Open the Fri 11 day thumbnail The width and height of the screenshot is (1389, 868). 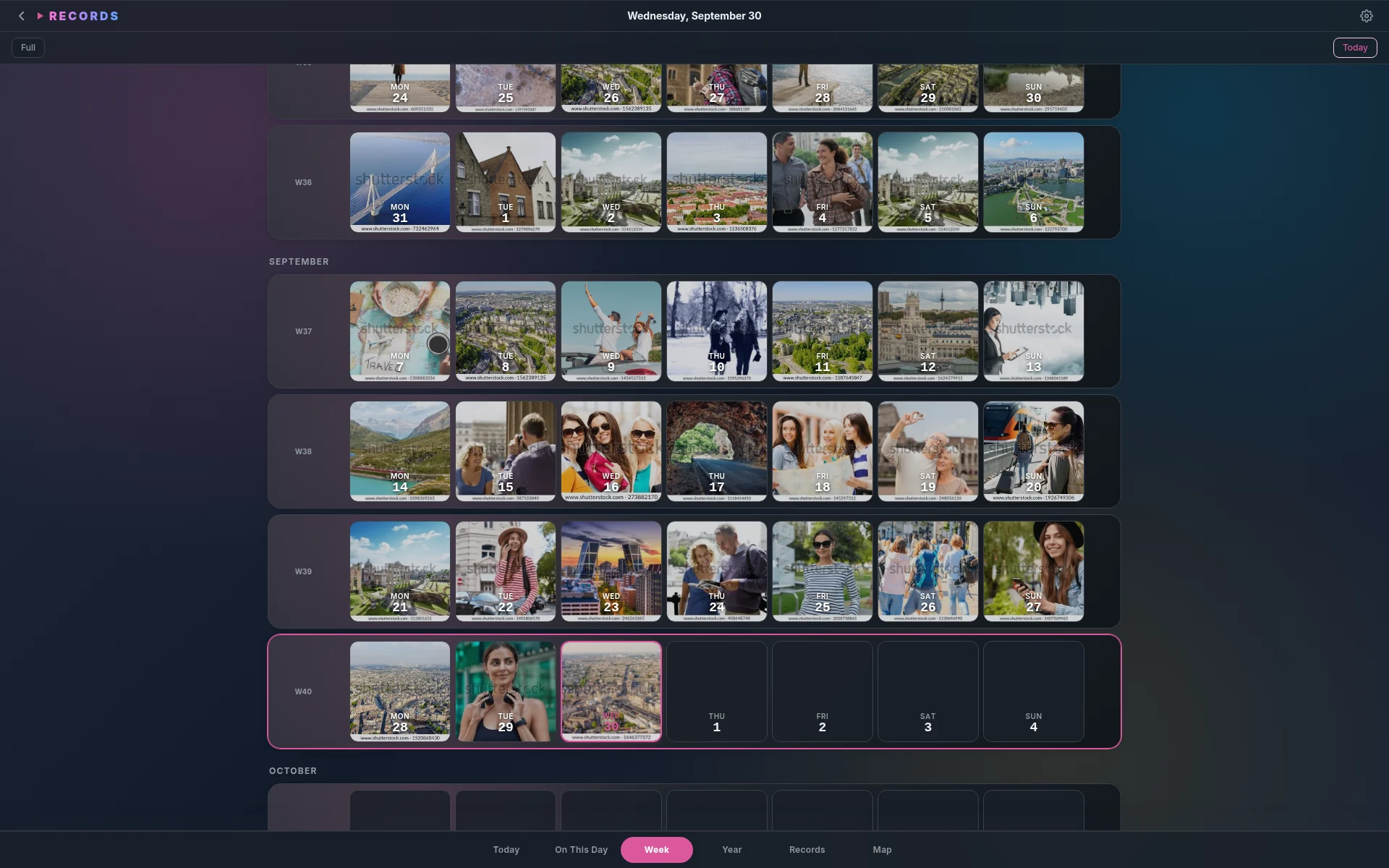[823, 331]
